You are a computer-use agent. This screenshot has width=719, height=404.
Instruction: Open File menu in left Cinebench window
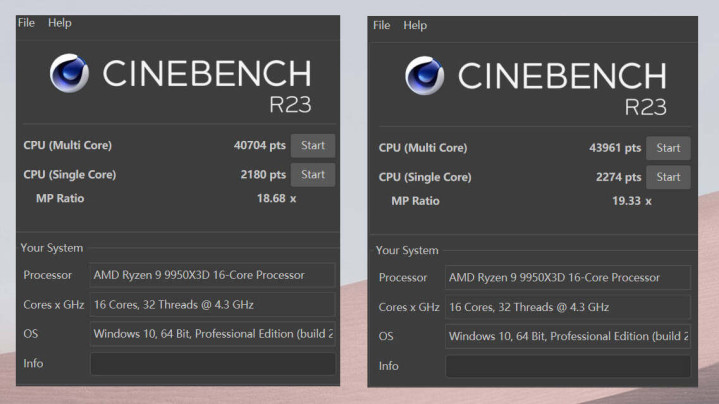(x=26, y=22)
